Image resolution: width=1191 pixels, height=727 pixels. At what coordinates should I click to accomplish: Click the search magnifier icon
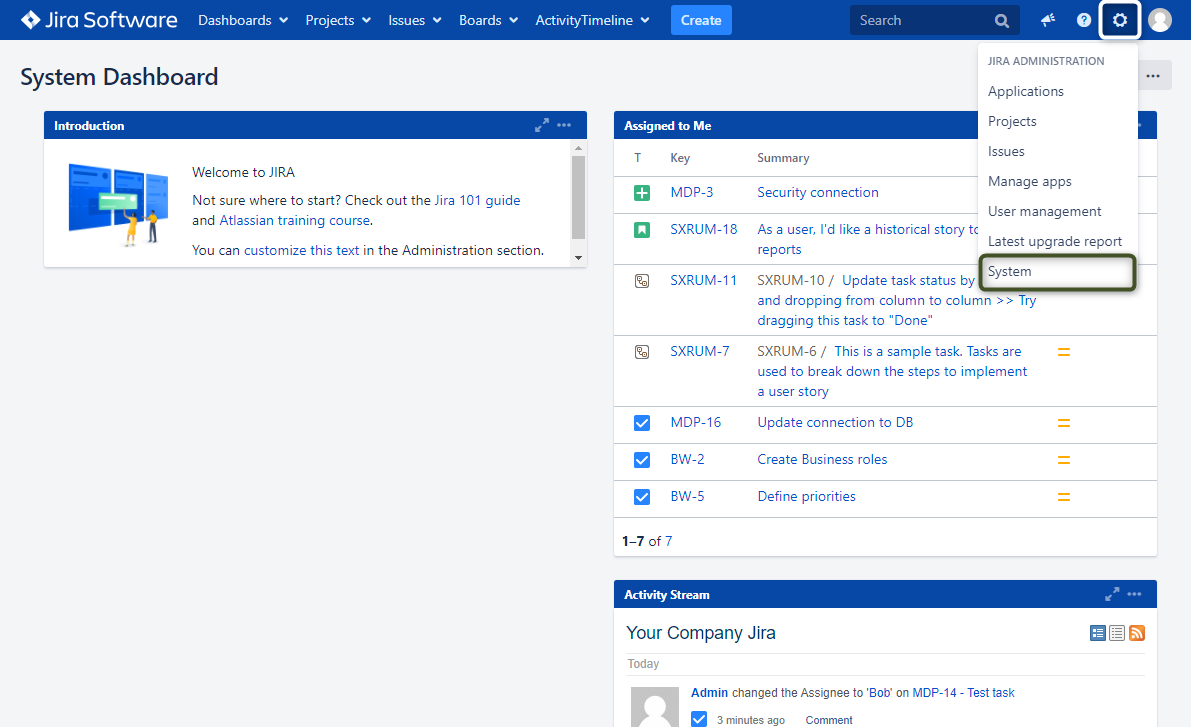[x=1002, y=21]
